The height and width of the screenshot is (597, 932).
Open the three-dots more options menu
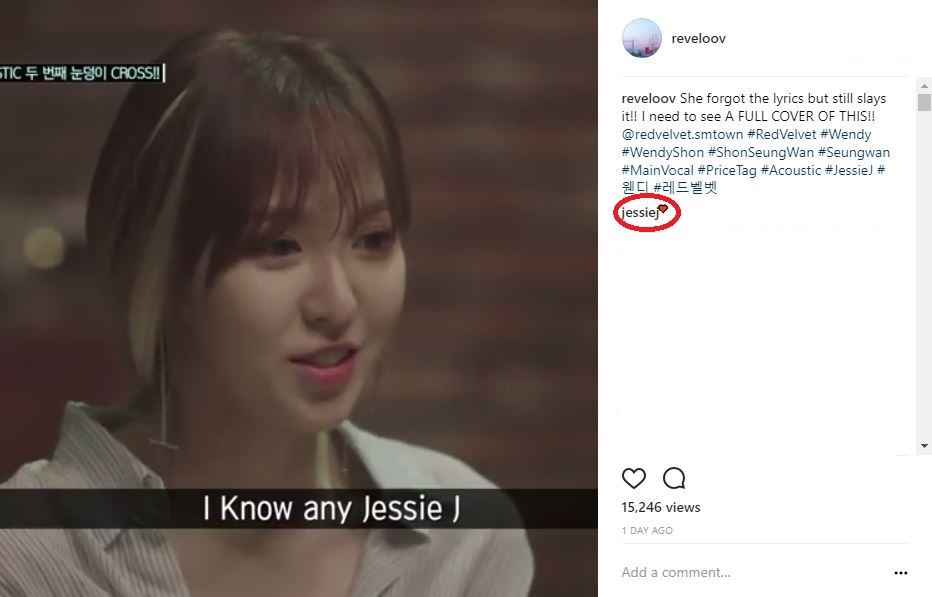pyautogui.click(x=900, y=573)
